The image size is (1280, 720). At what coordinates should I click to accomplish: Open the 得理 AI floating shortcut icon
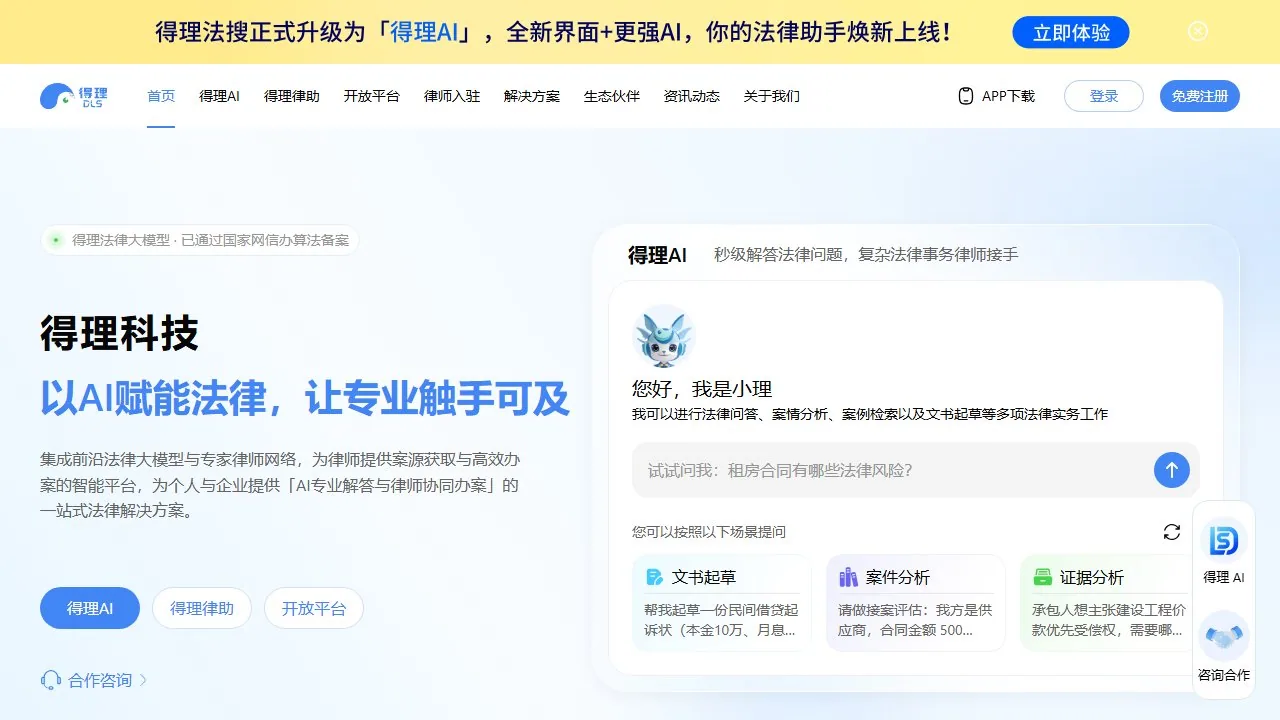1223,541
